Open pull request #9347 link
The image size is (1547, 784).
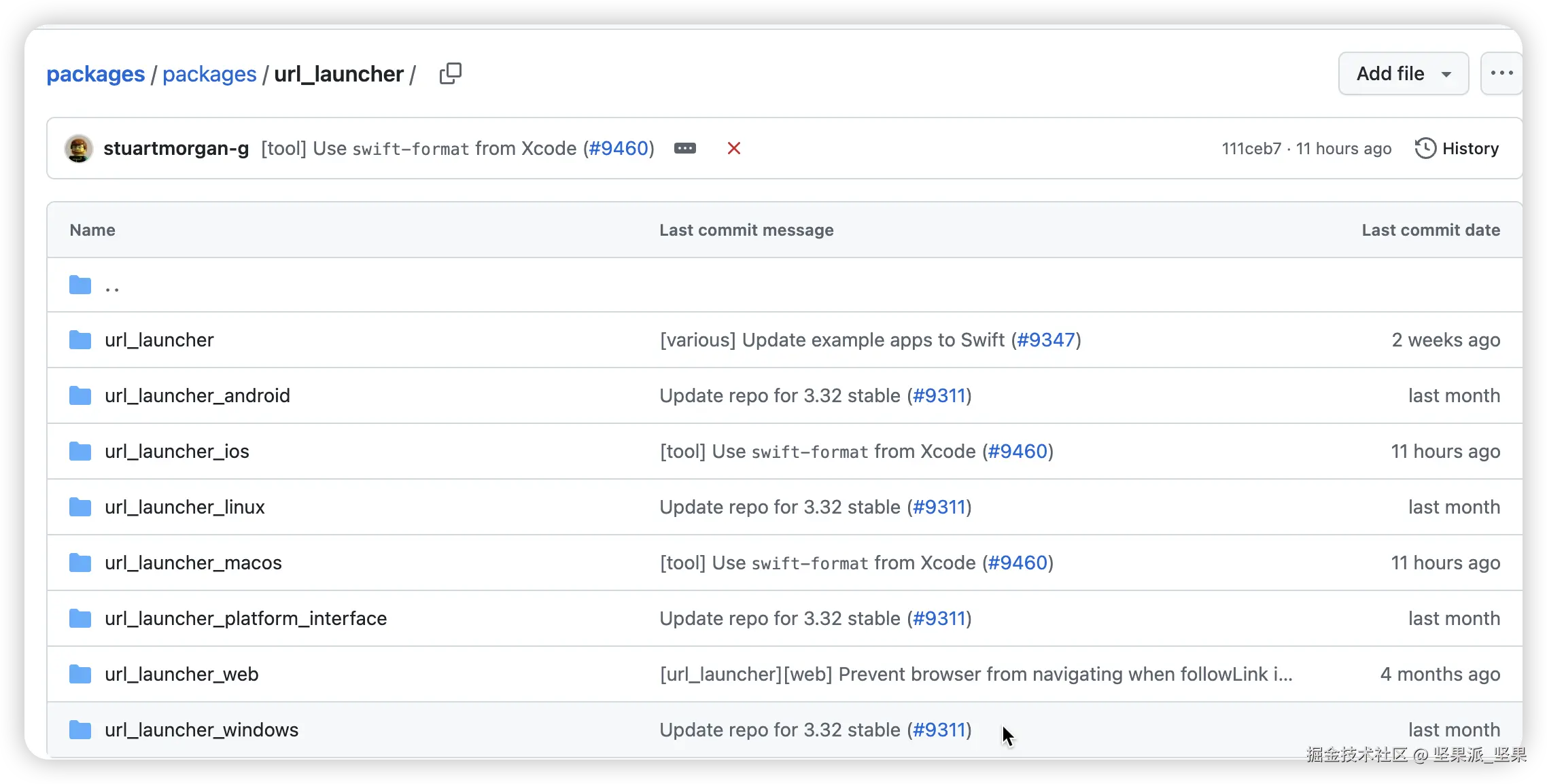pyautogui.click(x=1045, y=340)
